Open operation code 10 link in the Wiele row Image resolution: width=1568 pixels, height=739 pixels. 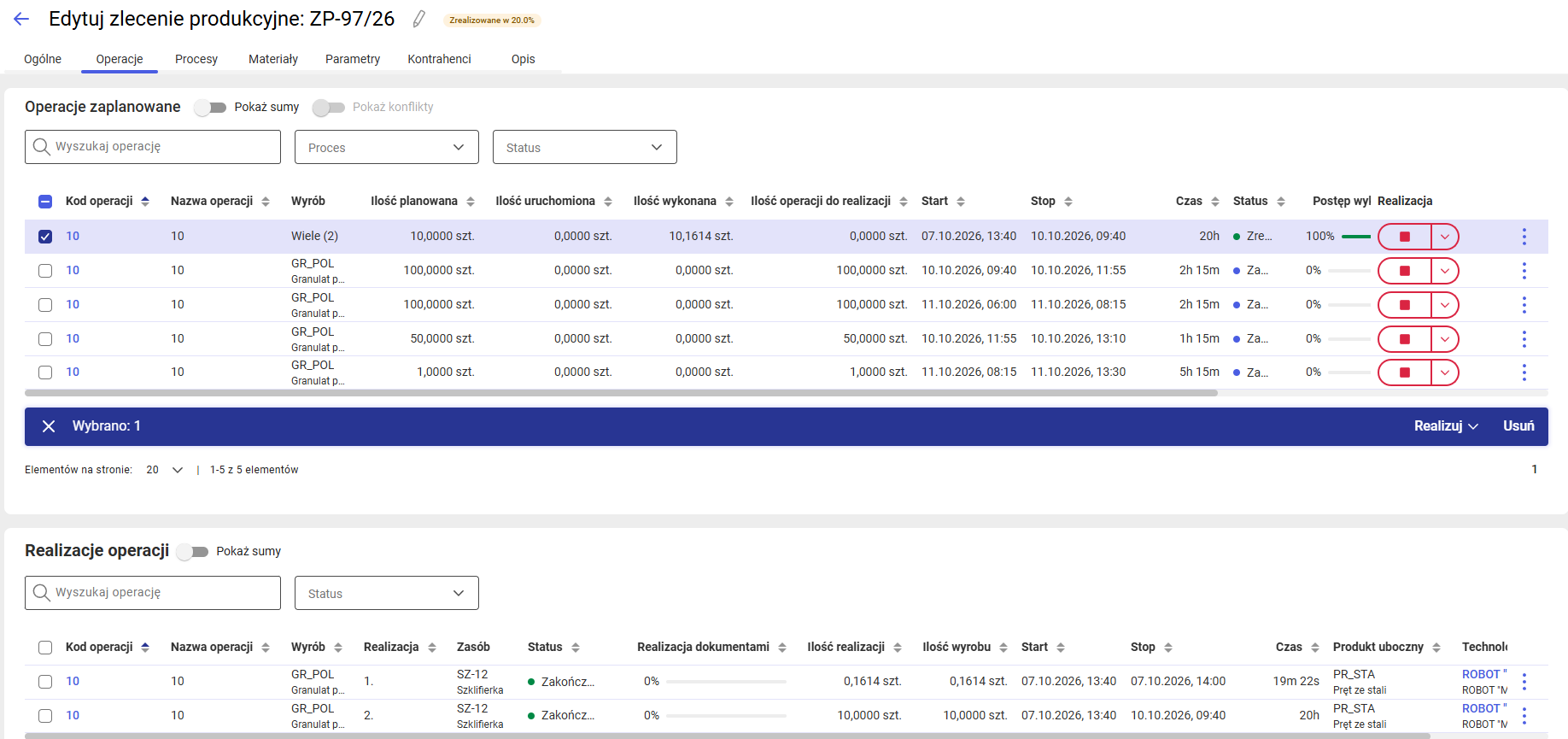click(73, 237)
